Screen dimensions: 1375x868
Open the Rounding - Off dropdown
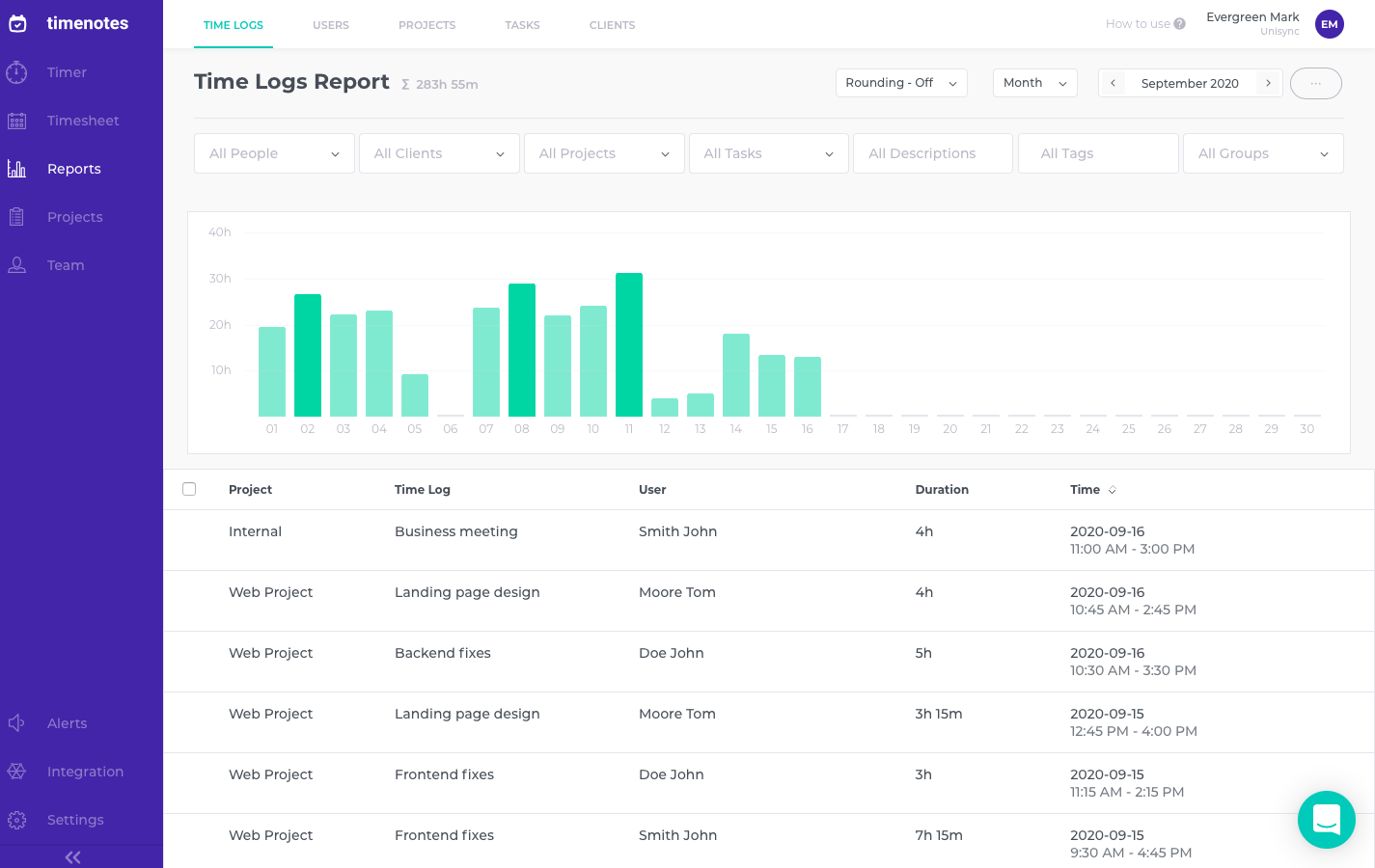point(901,83)
